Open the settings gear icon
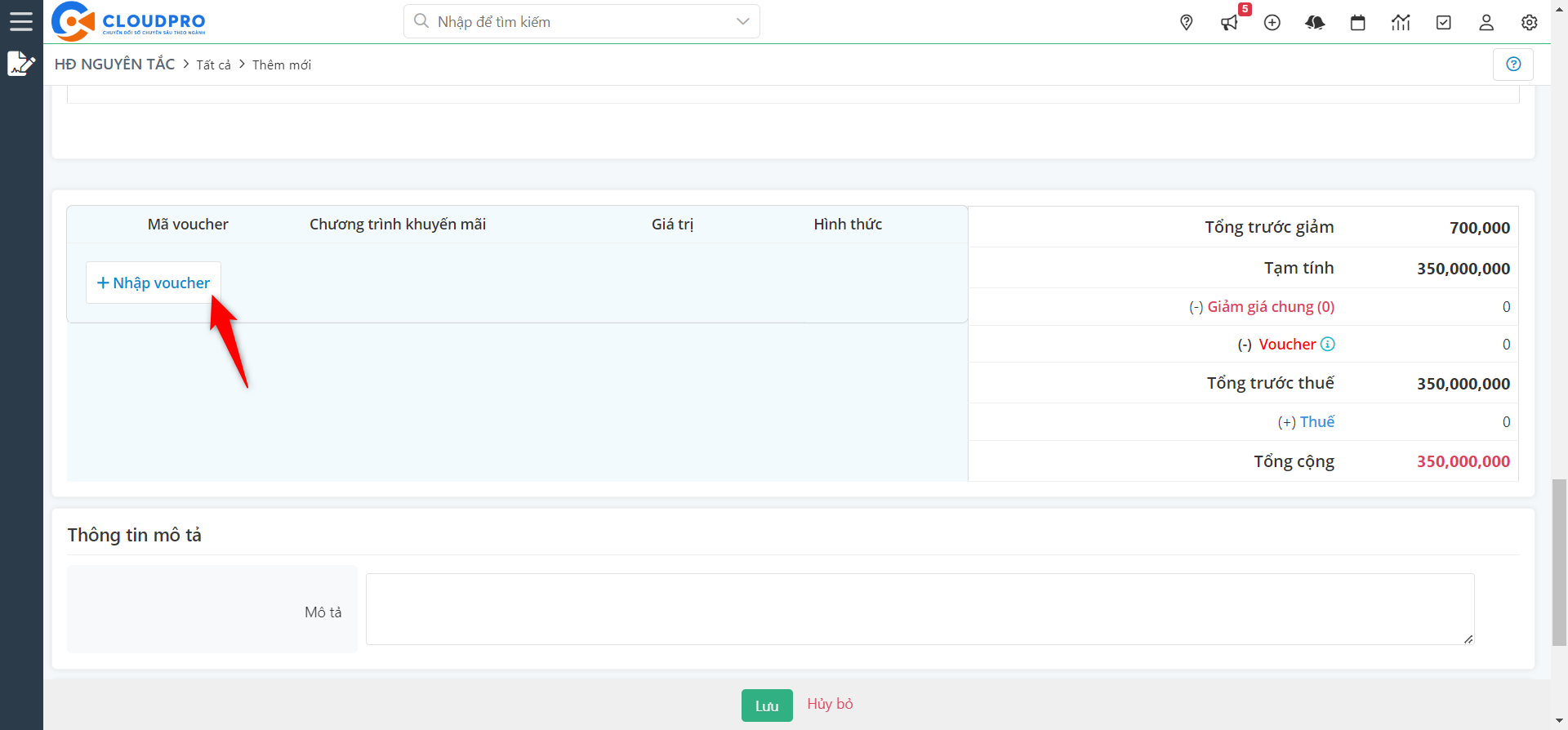Image resolution: width=1568 pixels, height=730 pixels. pyautogui.click(x=1530, y=23)
